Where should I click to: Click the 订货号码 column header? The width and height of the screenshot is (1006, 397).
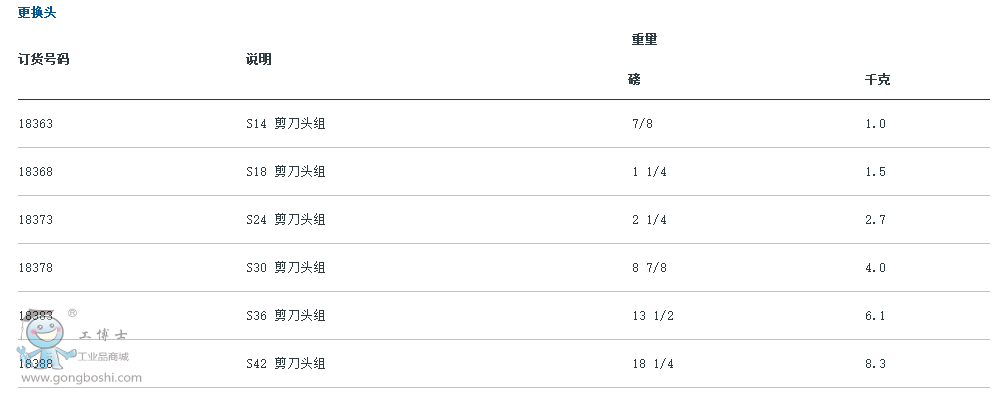[x=44, y=60]
